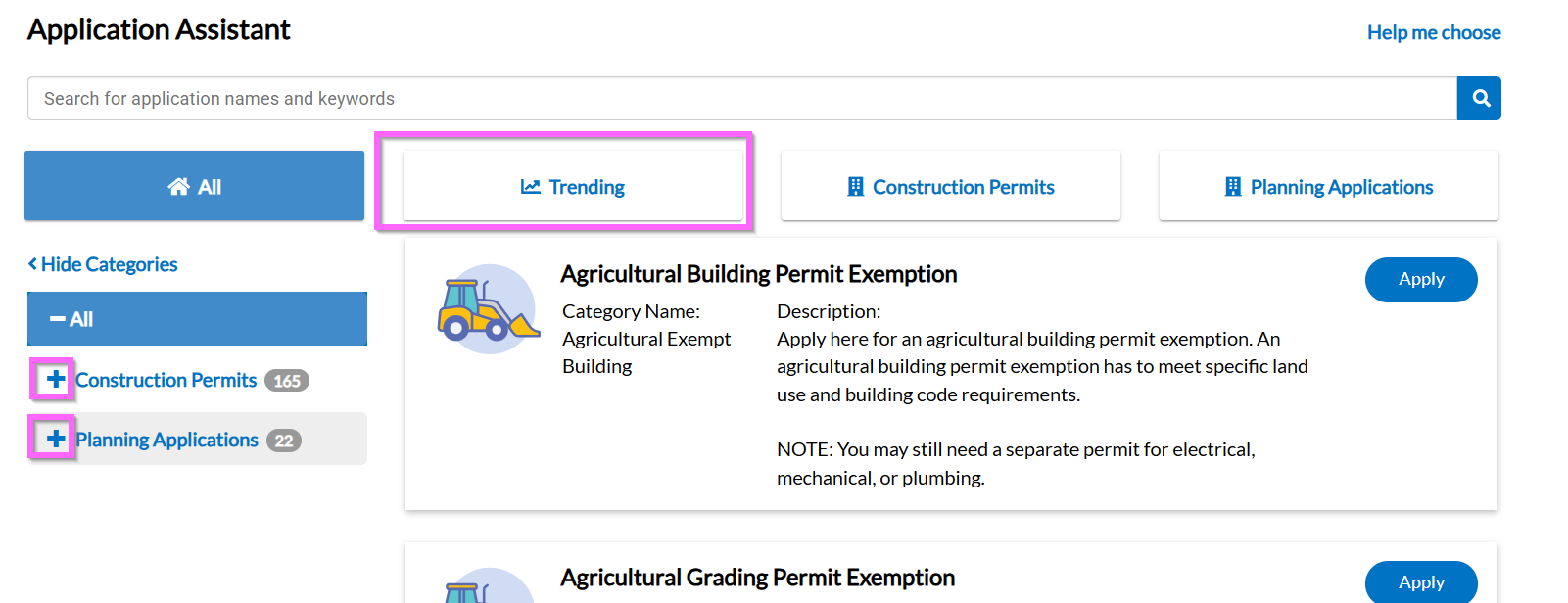Switch to the Construction Permits tab
Viewport: 1568px width, 603px height.
coord(950,186)
